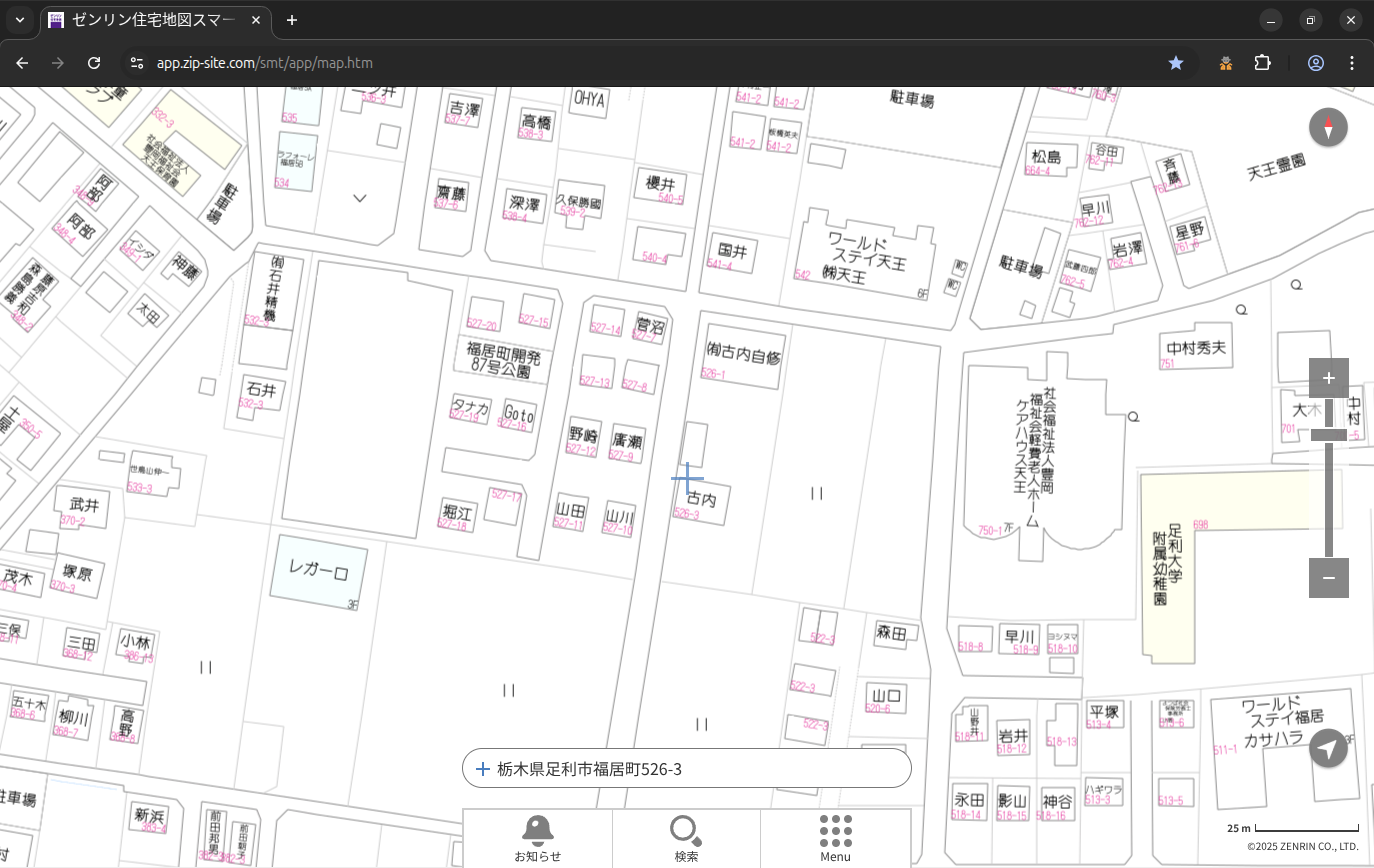
Task: Zoom out with the minus button
Action: click(1328, 578)
